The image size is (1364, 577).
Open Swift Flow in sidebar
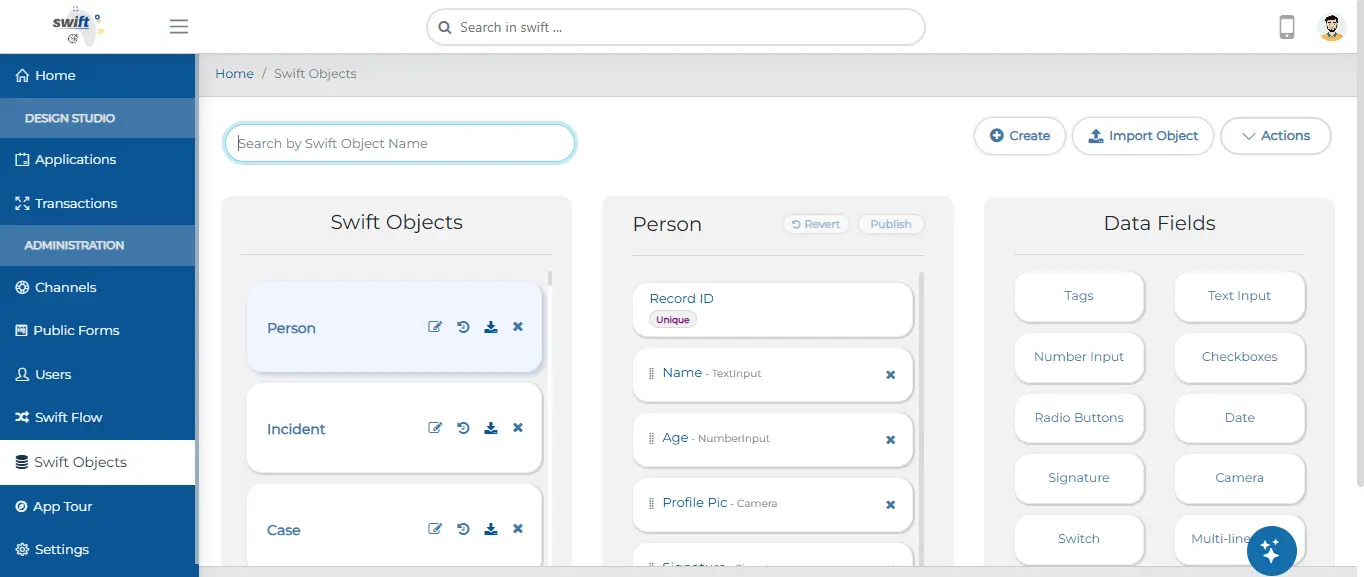[68, 417]
